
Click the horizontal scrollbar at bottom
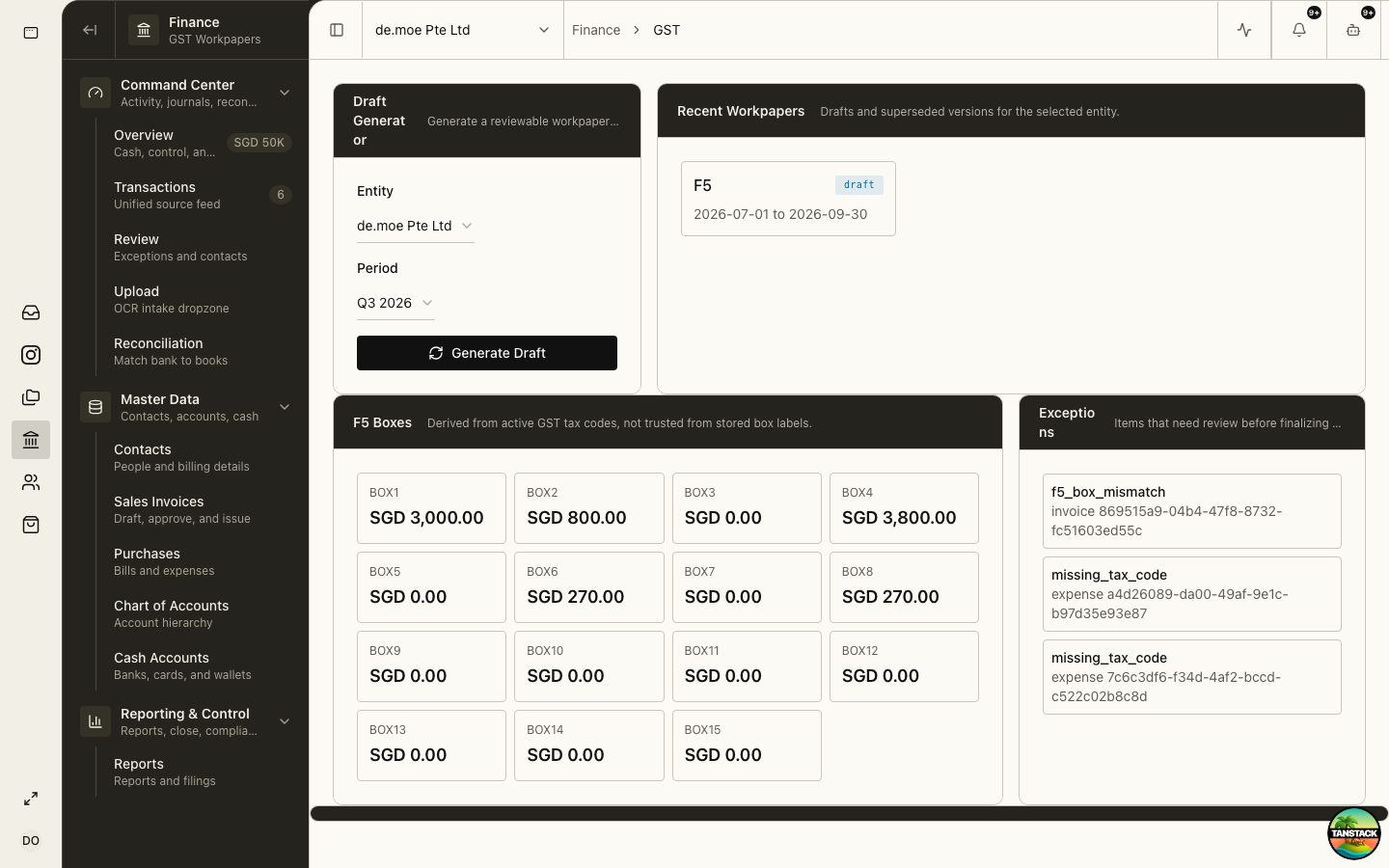(849, 814)
